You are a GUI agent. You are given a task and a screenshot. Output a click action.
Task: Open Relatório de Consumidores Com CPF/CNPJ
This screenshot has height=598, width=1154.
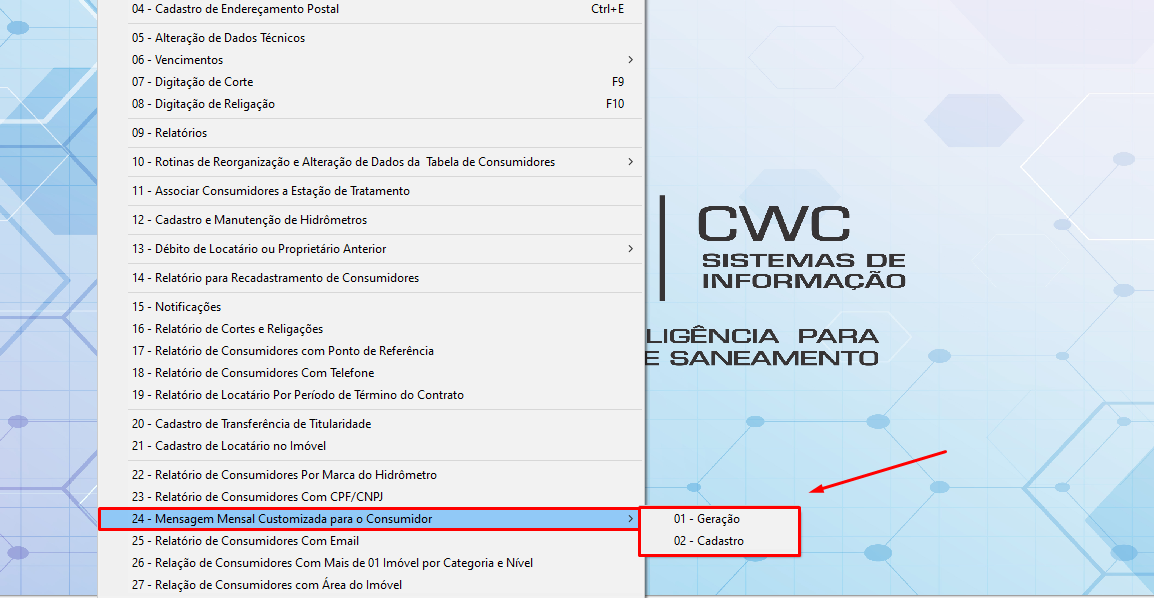tap(257, 497)
